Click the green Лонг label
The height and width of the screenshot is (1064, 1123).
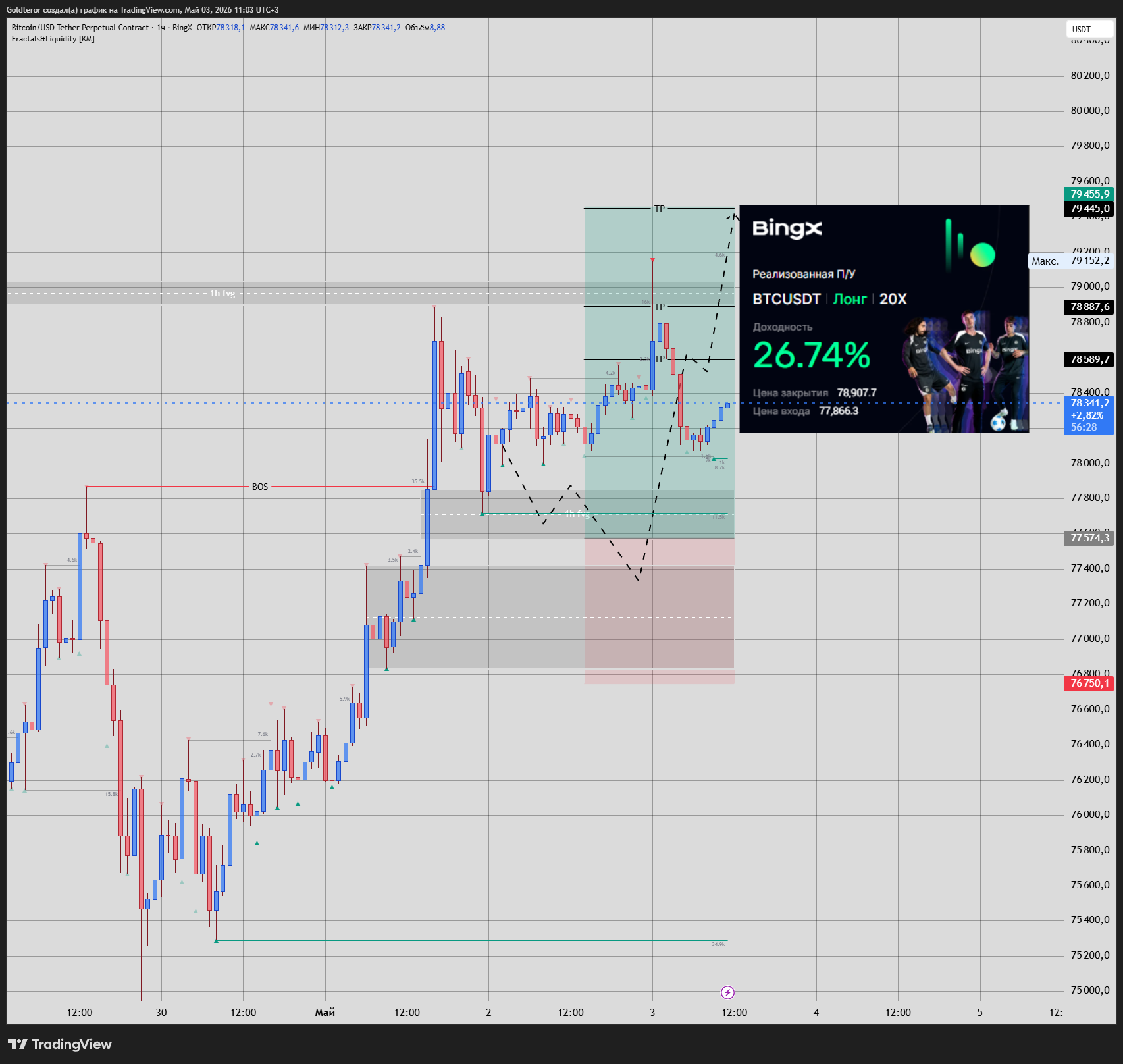click(x=850, y=299)
